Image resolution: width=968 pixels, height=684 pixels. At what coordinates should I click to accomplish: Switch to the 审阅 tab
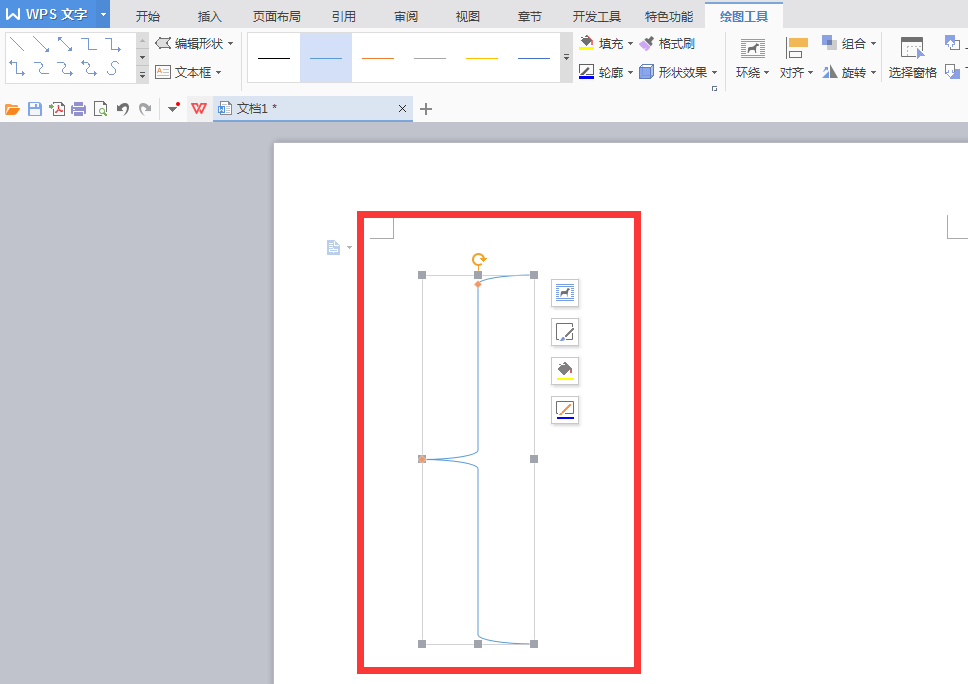click(406, 17)
